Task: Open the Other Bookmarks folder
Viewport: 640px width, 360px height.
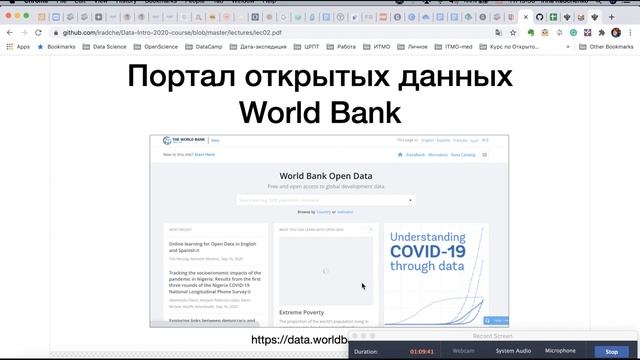Action: coord(606,47)
